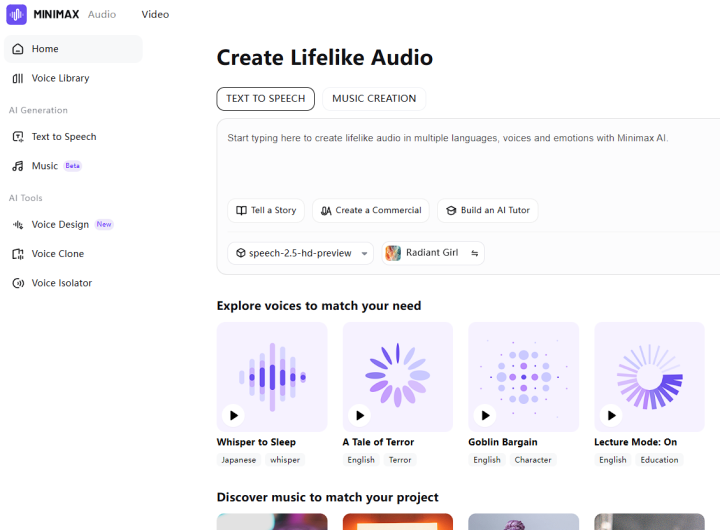Switch to the Music Creation tab
This screenshot has height=530, width=720.
(x=374, y=99)
